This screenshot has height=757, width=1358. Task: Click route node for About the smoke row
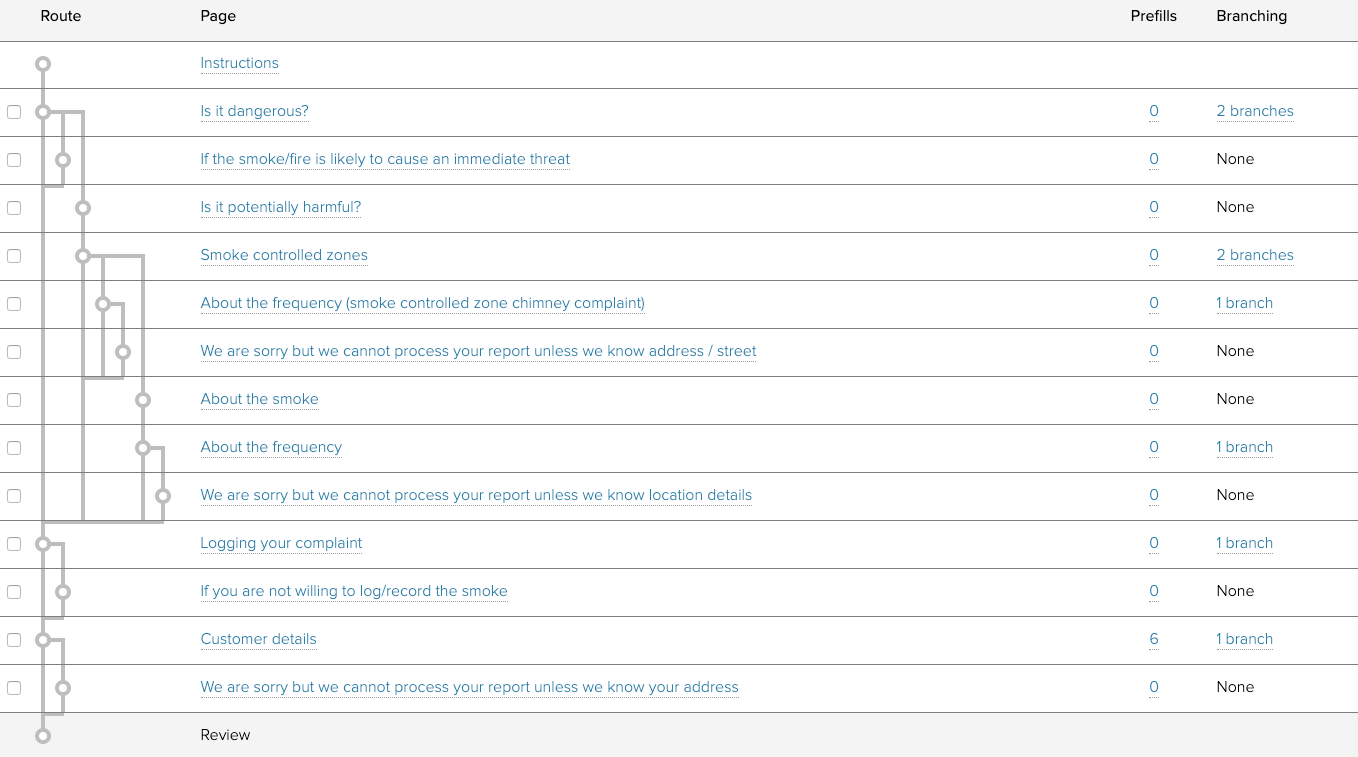coord(143,400)
